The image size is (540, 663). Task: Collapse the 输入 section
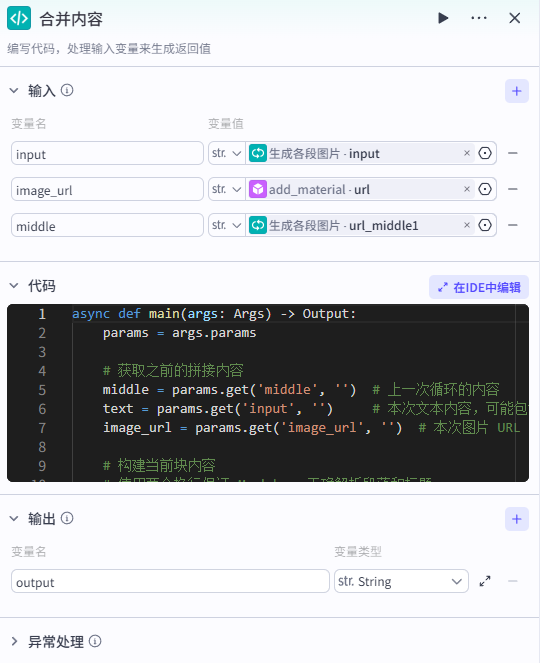pyautogui.click(x=14, y=90)
